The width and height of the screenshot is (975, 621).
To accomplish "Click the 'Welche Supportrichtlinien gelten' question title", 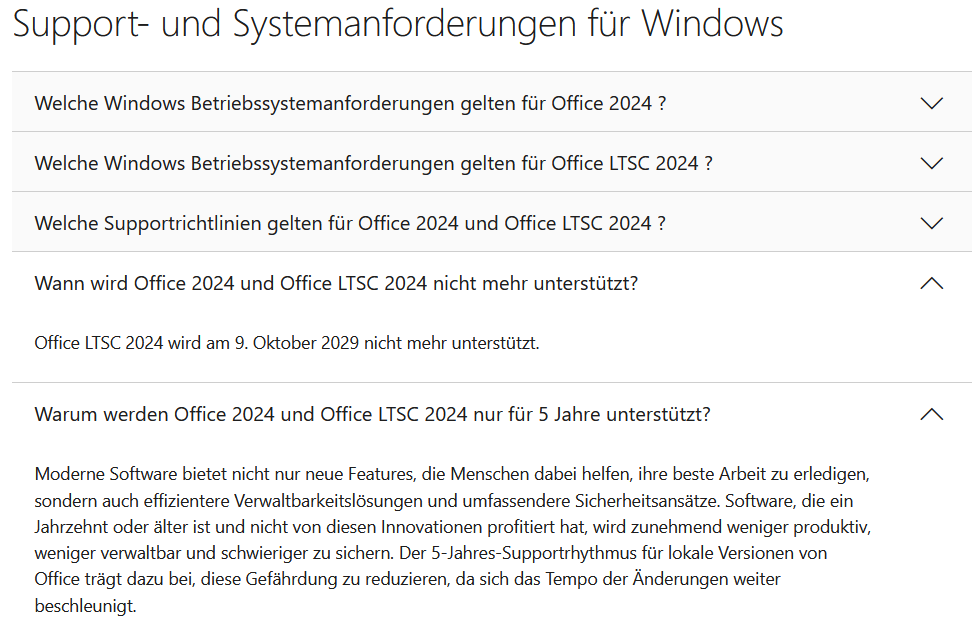I will coord(350,223).
